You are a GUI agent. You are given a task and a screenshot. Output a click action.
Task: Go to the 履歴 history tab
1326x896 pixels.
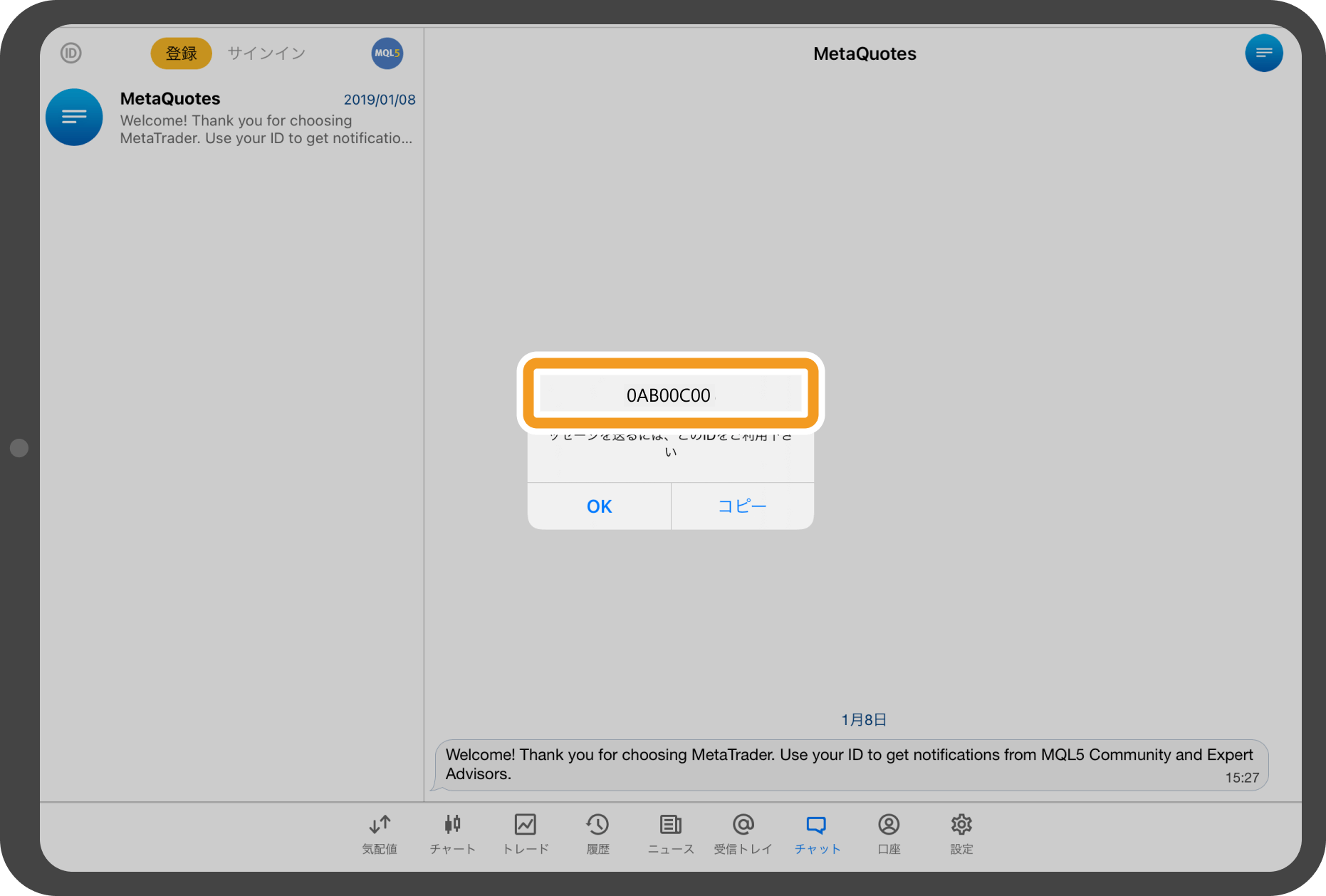(597, 834)
